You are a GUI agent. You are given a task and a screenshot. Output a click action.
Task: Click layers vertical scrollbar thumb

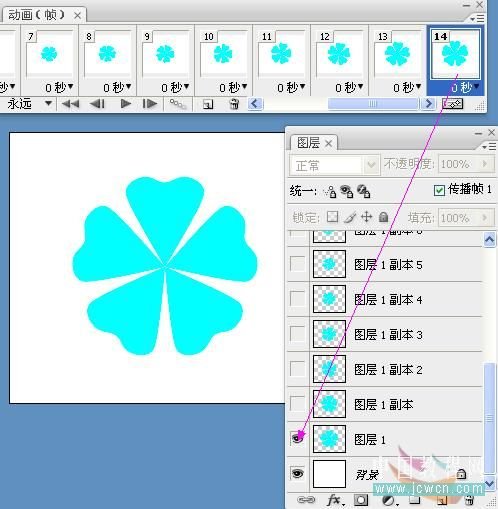tap(489, 418)
